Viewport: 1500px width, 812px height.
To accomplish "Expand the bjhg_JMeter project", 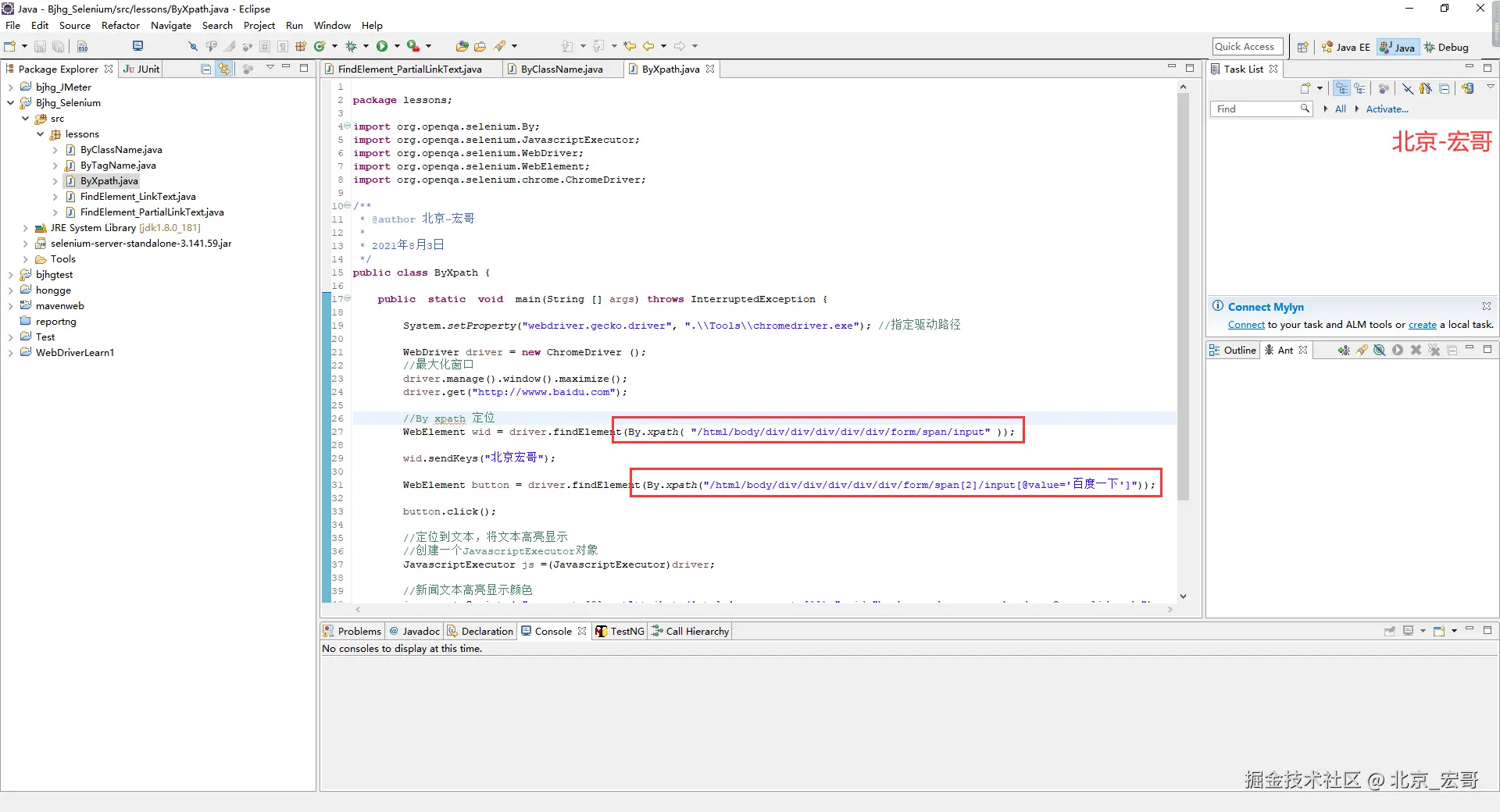I will [11, 87].
